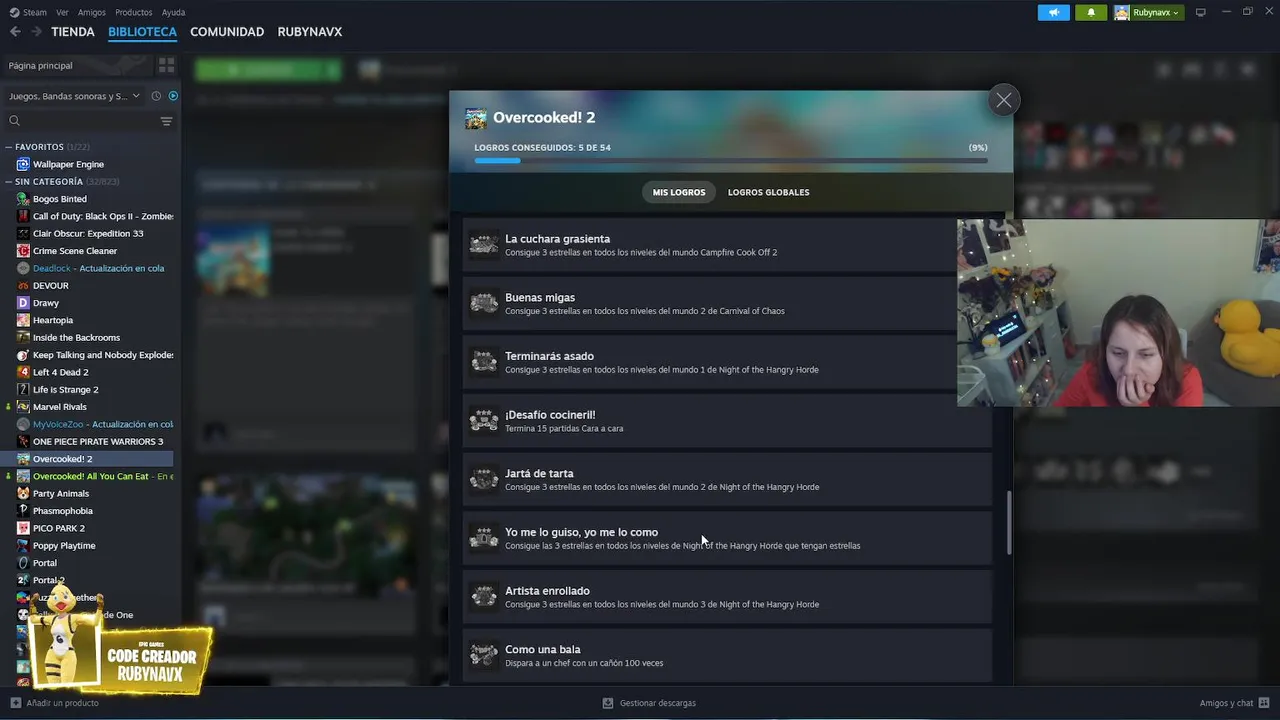This screenshot has height=720, width=1280.
Task: Click the back navigation arrow
Action: (15, 32)
